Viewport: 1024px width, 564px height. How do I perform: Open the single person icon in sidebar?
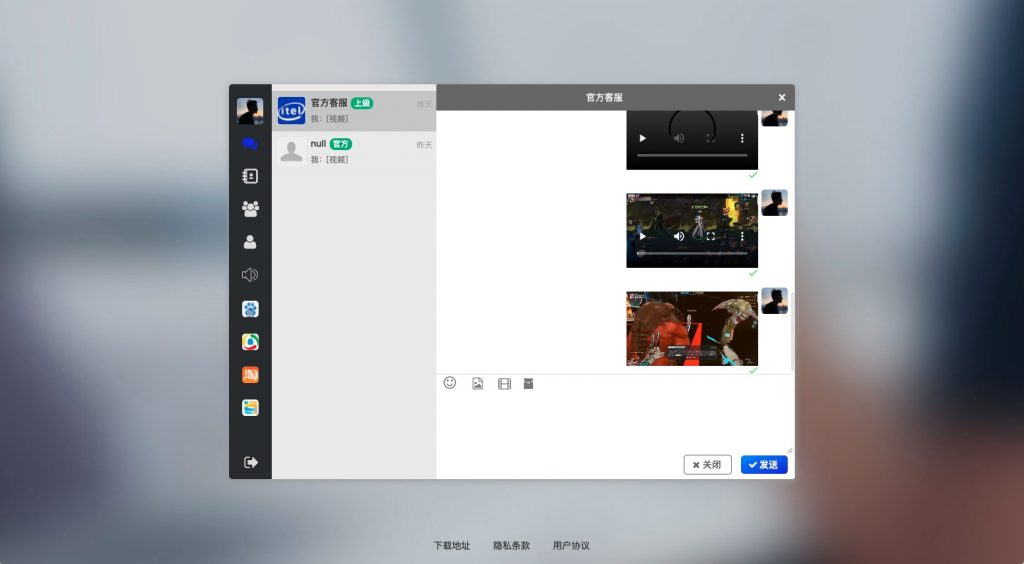(x=250, y=242)
